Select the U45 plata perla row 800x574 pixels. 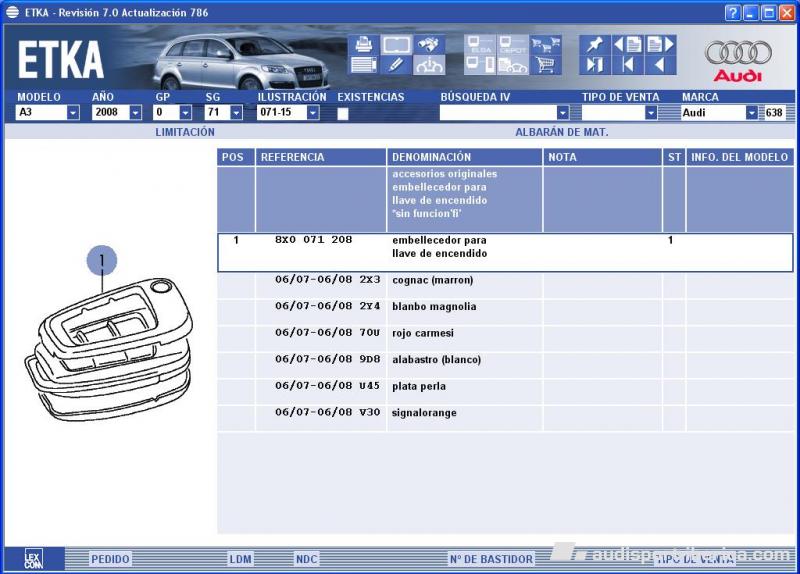(x=505, y=391)
